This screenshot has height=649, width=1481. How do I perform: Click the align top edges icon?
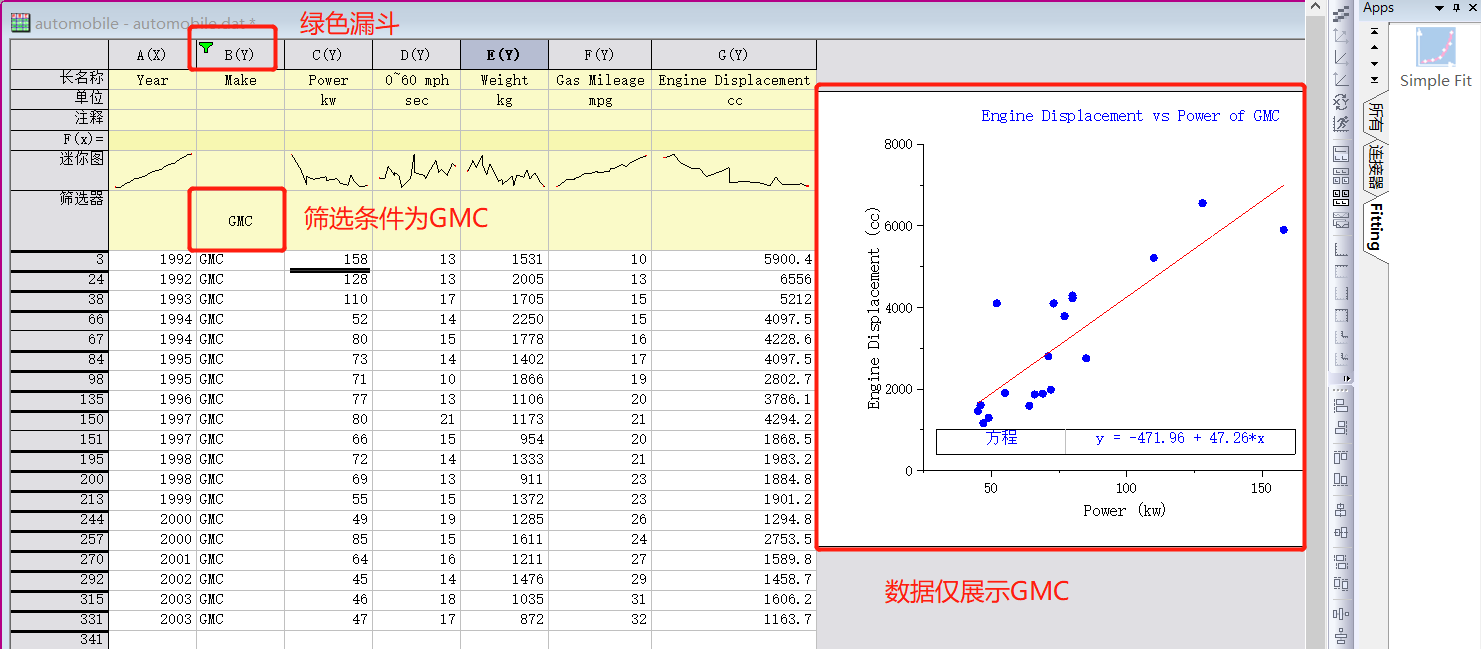pyautogui.click(x=1341, y=457)
